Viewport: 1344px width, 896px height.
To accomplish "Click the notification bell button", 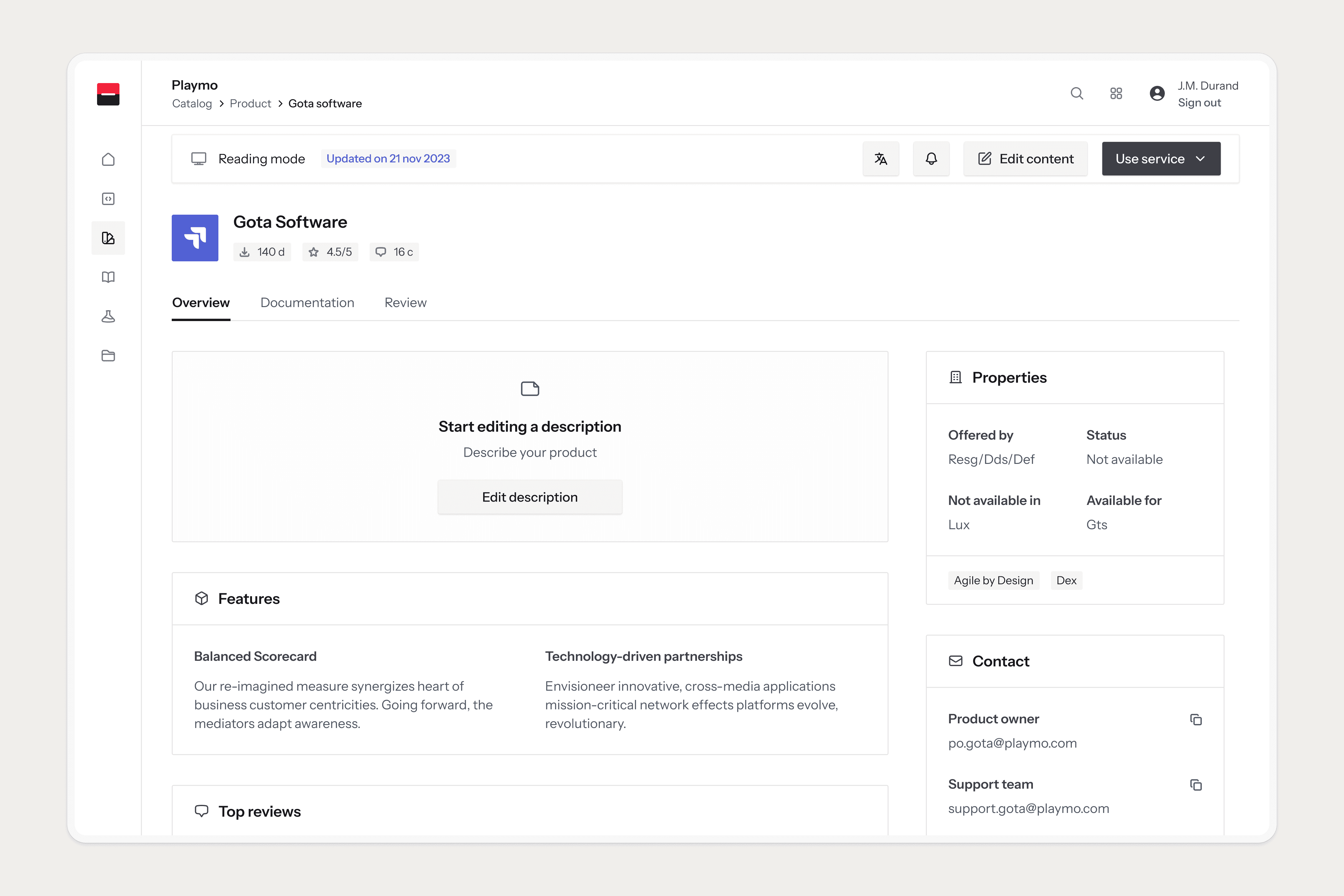I will 931,159.
